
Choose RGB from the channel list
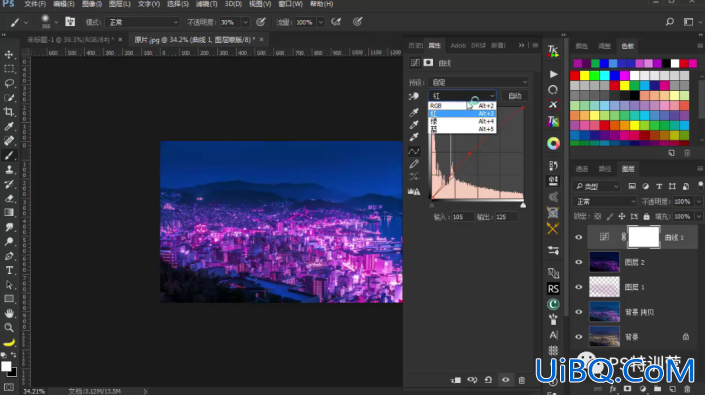[462, 106]
